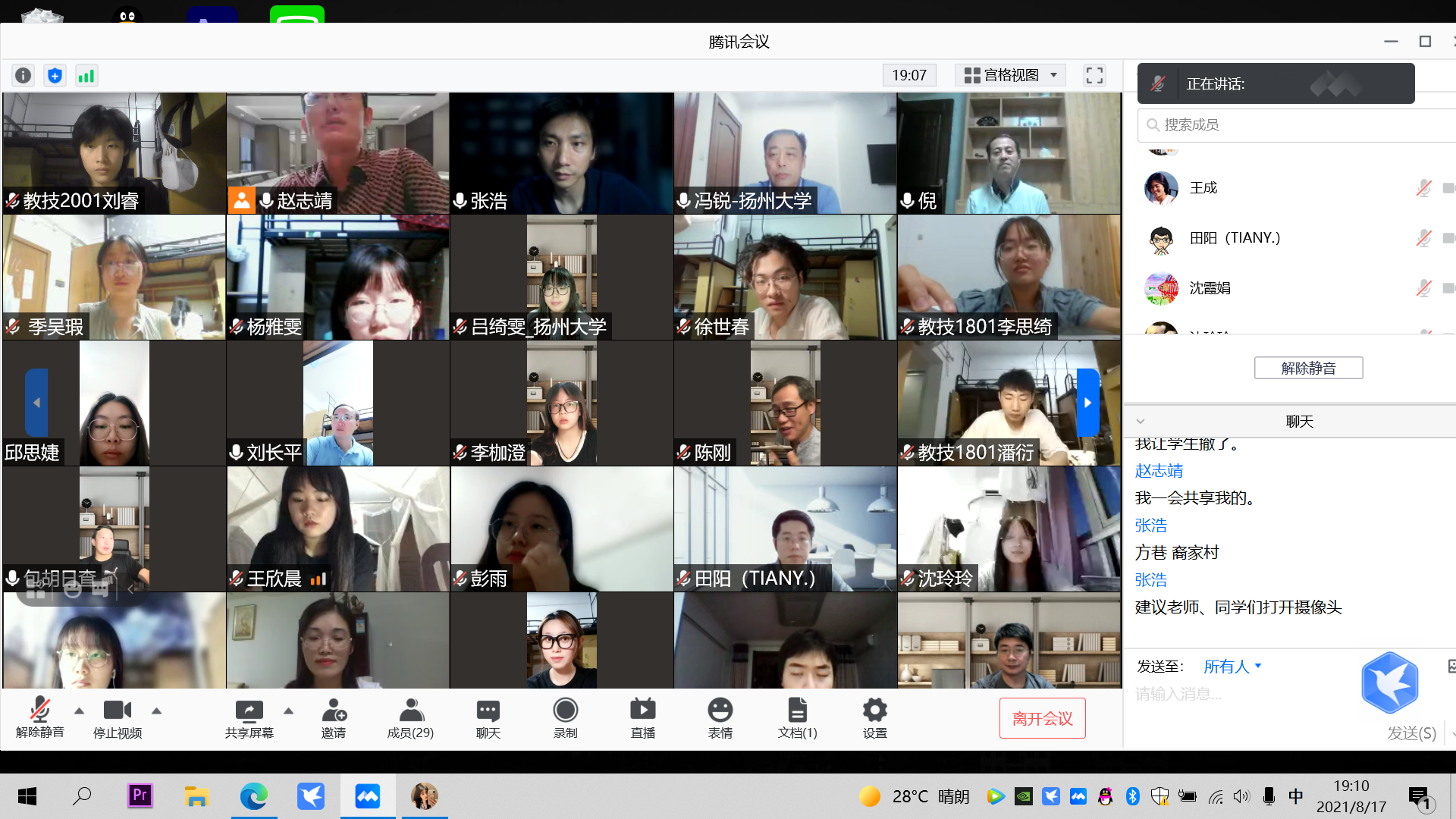Enter full screen mode
The image size is (1456, 819).
pyautogui.click(x=1094, y=75)
